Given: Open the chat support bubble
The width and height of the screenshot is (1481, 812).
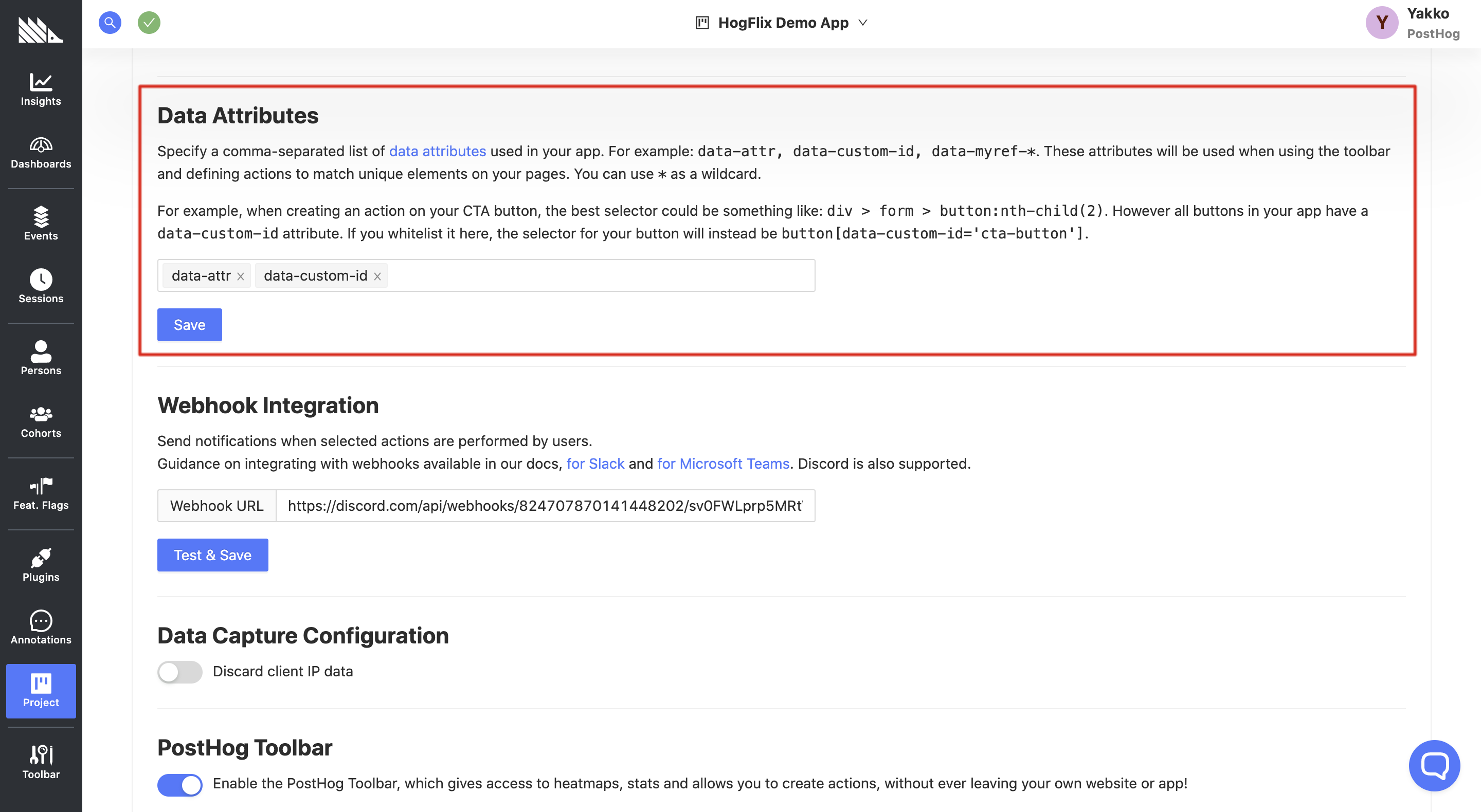Looking at the screenshot, I should (x=1434, y=765).
